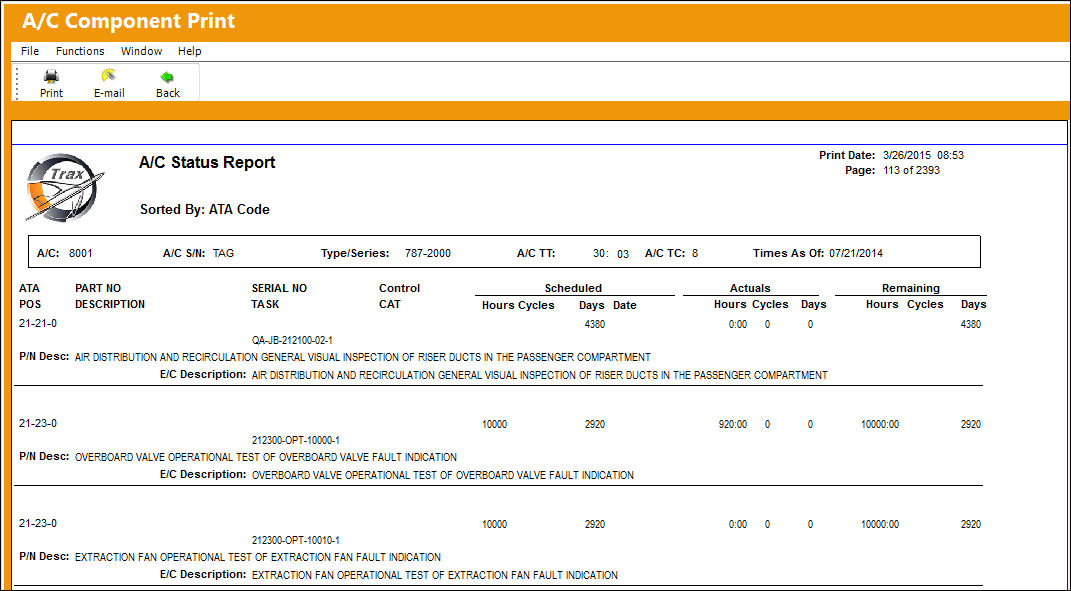The image size is (1071, 591).
Task: Click the page number '113 of 2393'
Action: click(x=911, y=170)
